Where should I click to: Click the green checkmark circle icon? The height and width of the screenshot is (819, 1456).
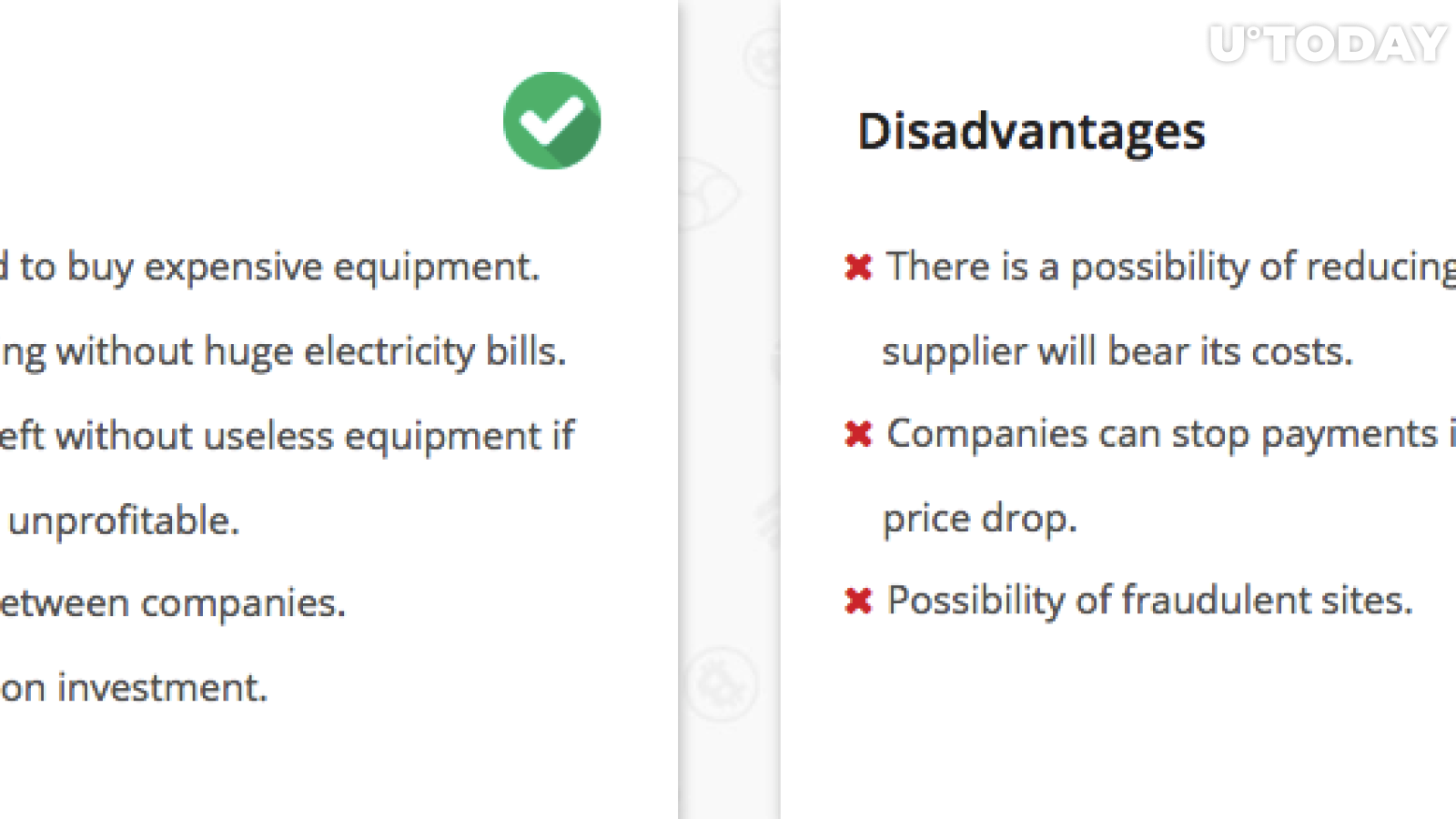(551, 120)
